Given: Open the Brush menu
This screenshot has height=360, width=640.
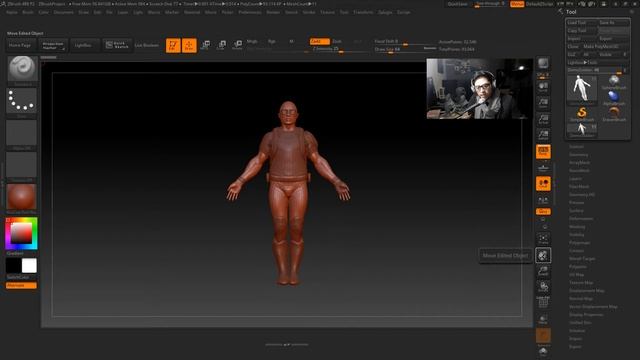Looking at the screenshot, I should click(x=28, y=12).
